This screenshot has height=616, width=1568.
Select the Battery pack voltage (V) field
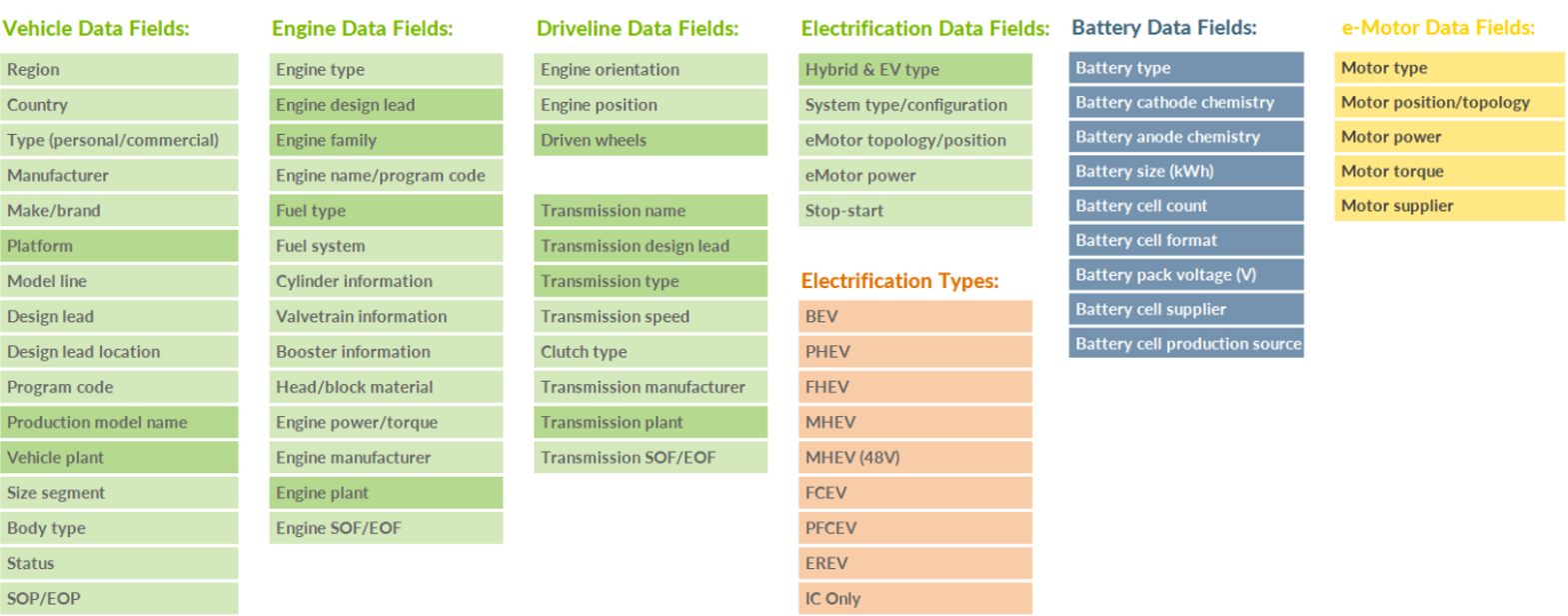click(x=1185, y=274)
